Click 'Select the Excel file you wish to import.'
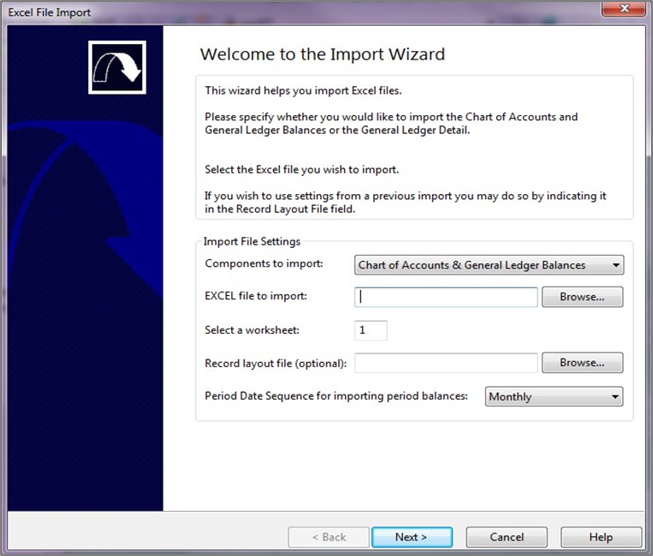The width and height of the screenshot is (653, 556). [302, 170]
